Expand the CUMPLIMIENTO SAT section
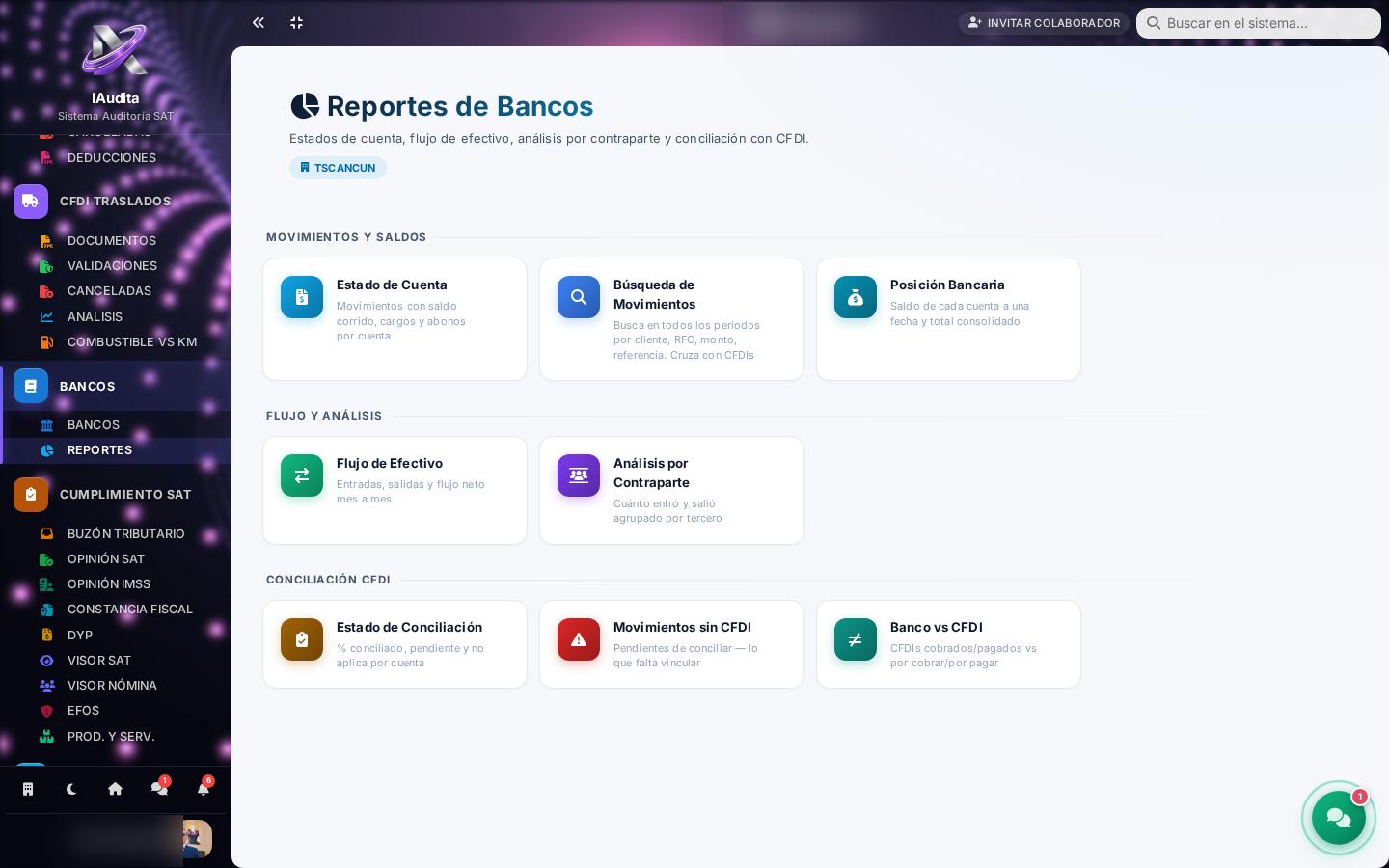Image resolution: width=1389 pixels, height=868 pixels. pyautogui.click(x=116, y=495)
